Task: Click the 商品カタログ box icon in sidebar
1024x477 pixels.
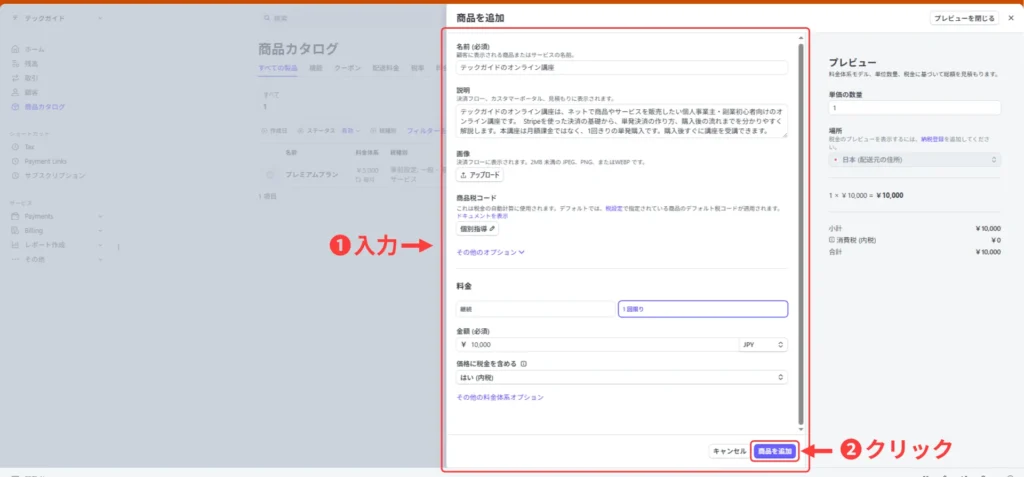Action: [16, 107]
